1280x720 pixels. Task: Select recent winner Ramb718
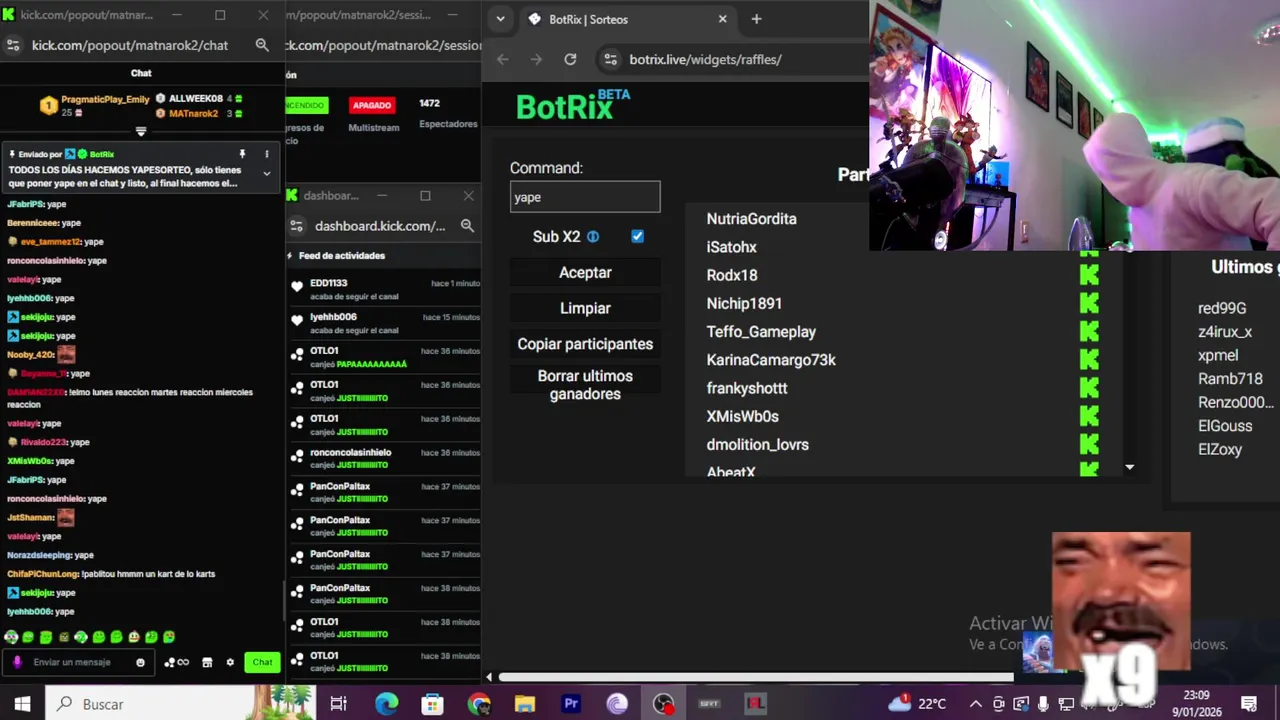[1230, 379]
